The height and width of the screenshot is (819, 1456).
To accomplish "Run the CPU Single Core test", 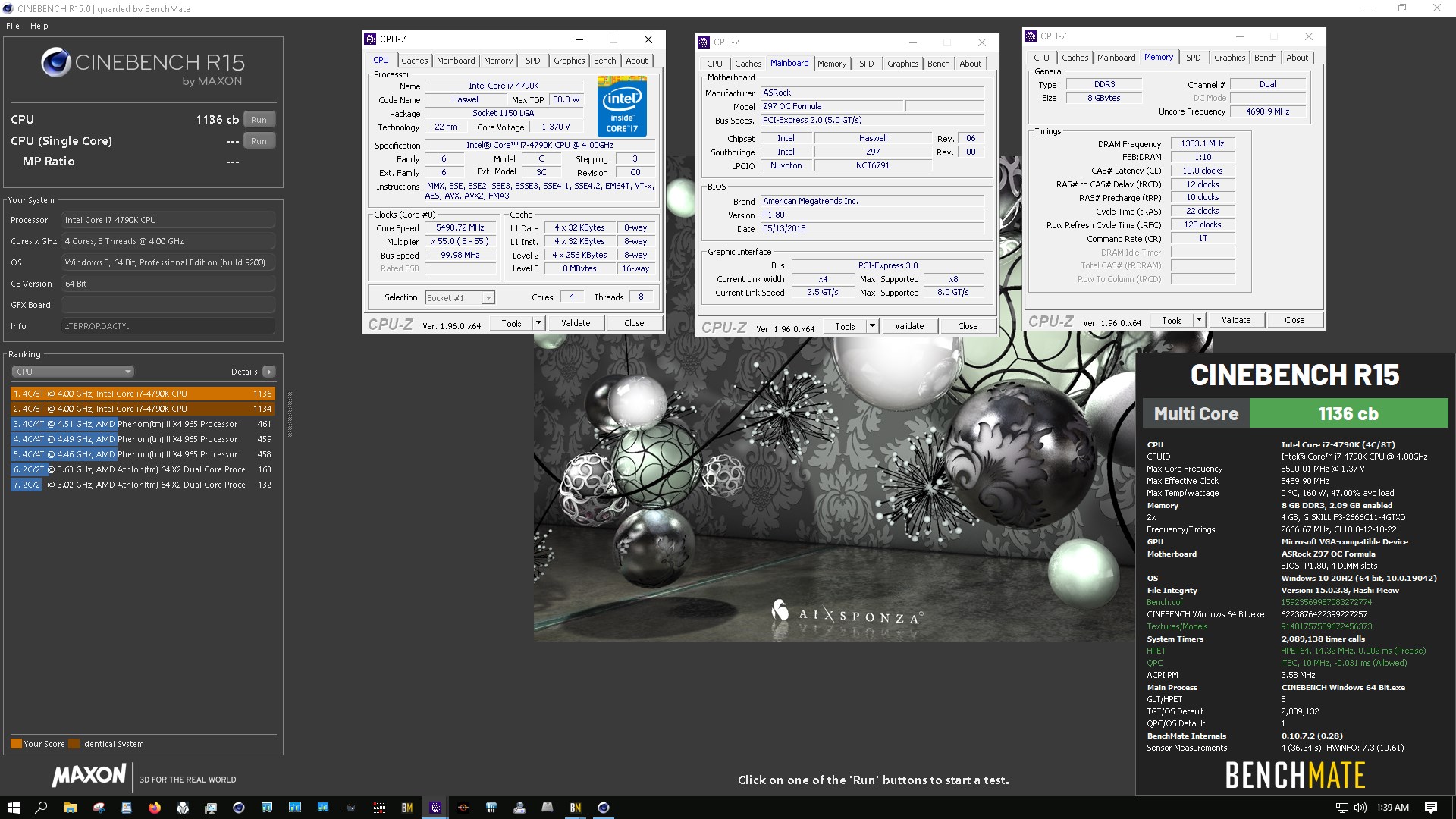I will click(x=259, y=141).
